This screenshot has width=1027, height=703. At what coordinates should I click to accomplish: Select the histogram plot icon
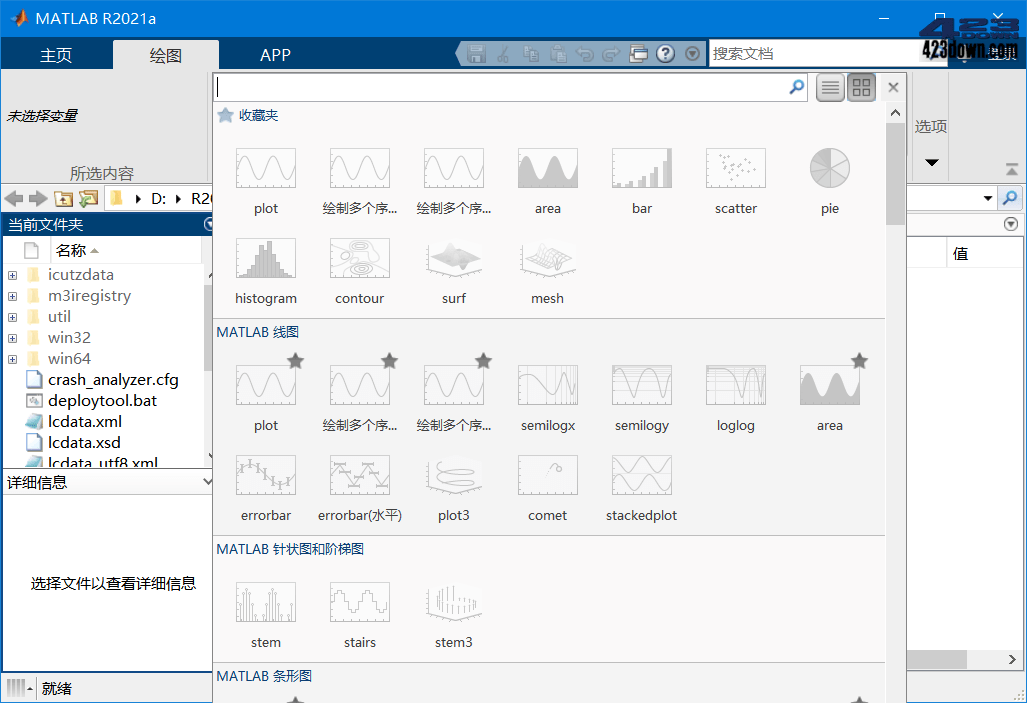(265, 258)
